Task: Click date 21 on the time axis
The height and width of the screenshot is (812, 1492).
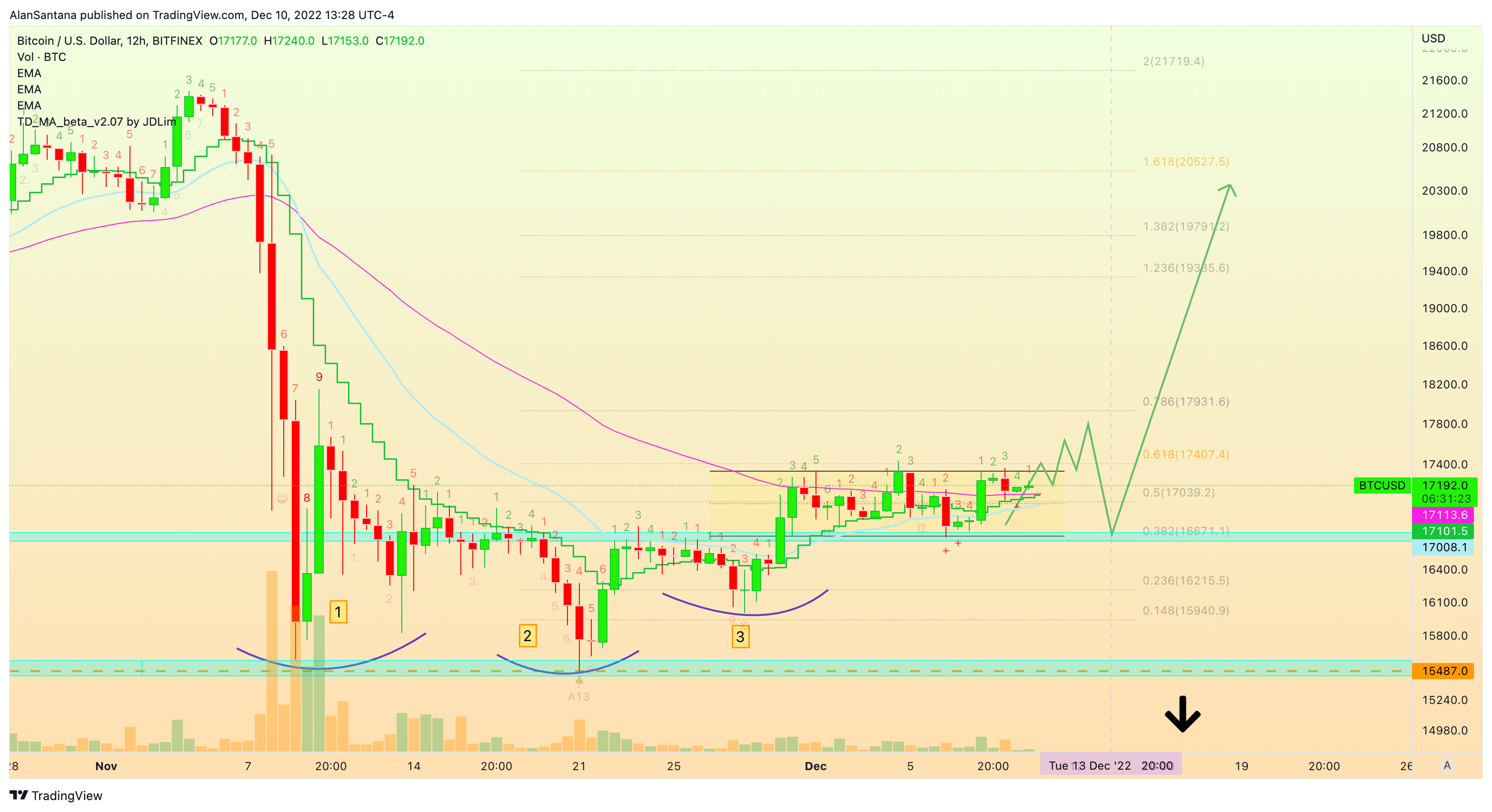Action: click(x=578, y=766)
